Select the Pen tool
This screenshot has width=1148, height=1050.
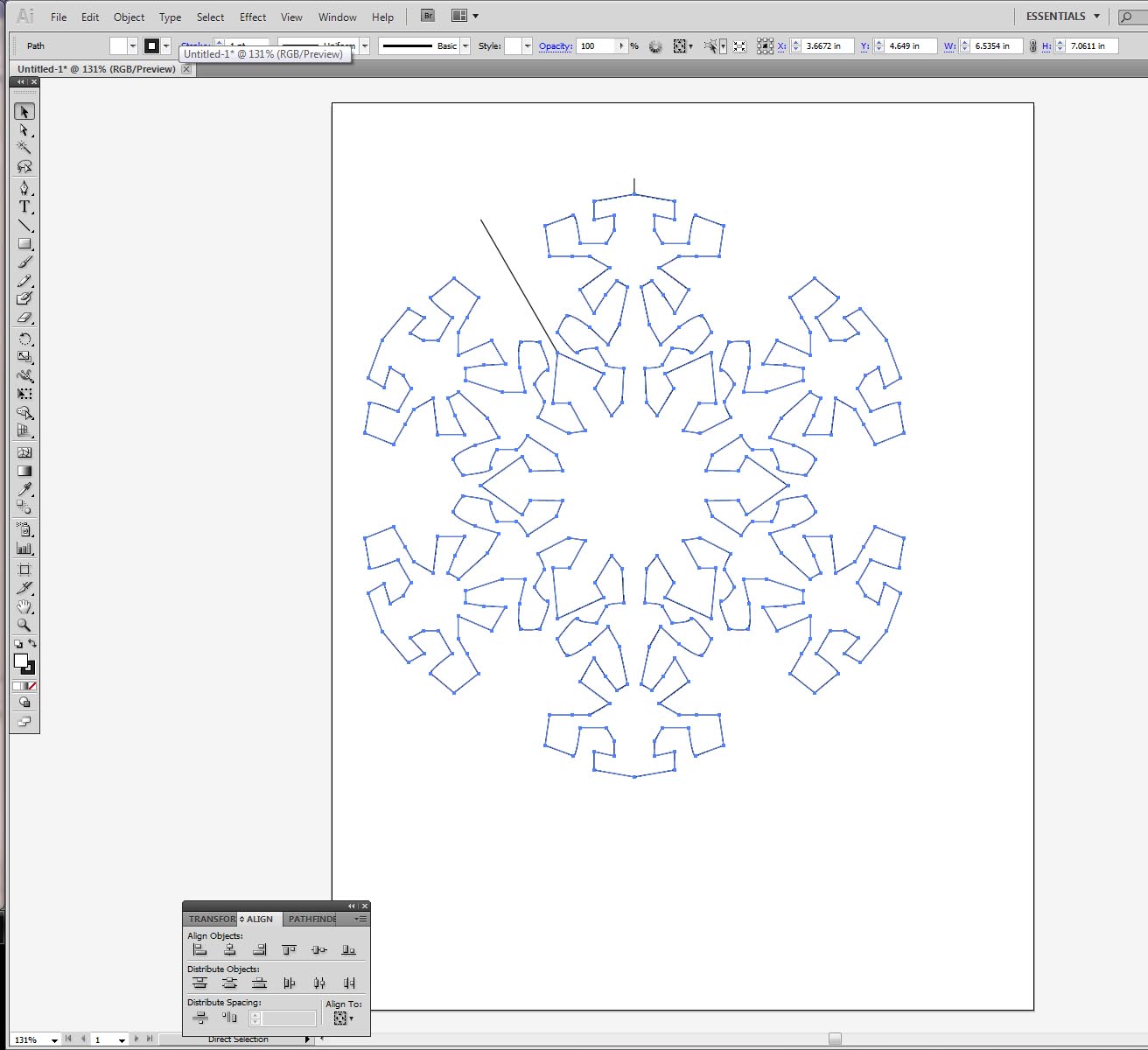(x=24, y=187)
